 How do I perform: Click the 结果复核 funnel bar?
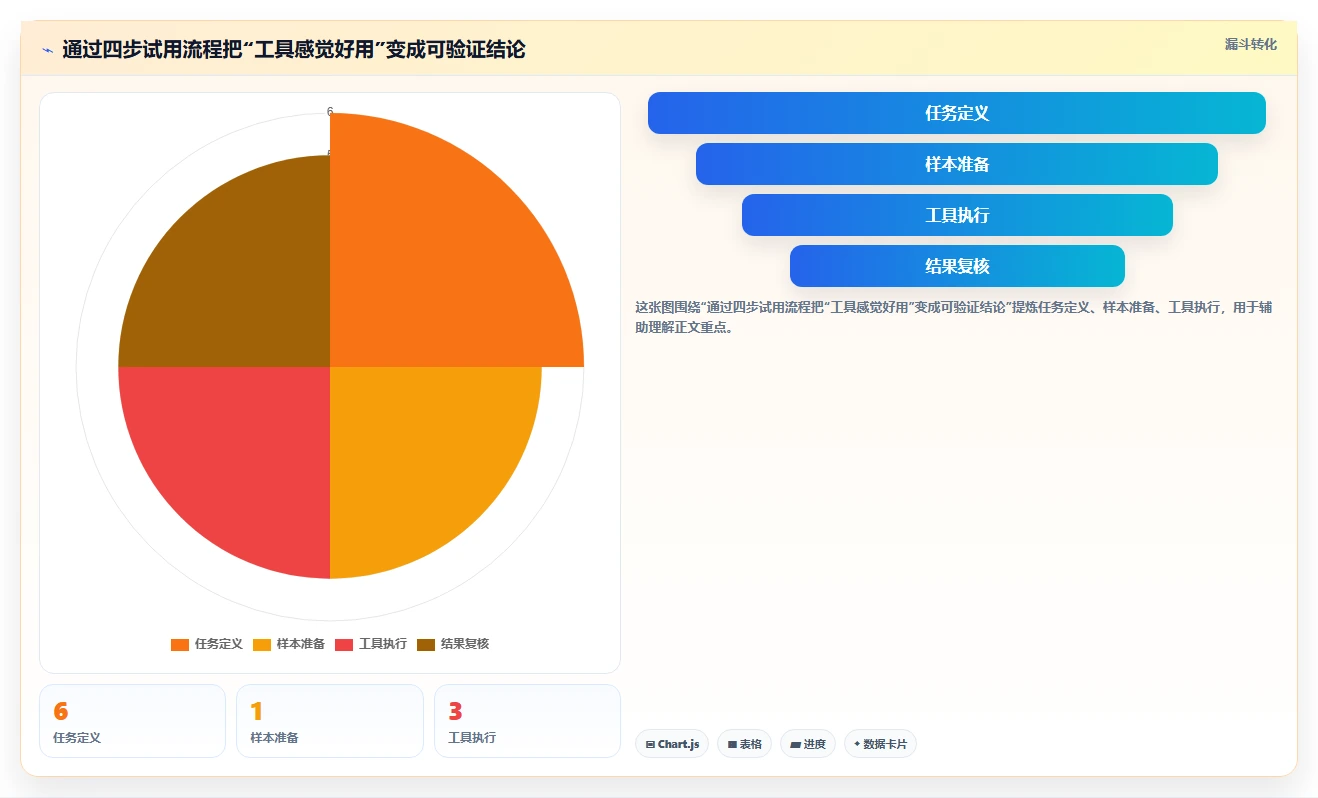click(x=956, y=266)
